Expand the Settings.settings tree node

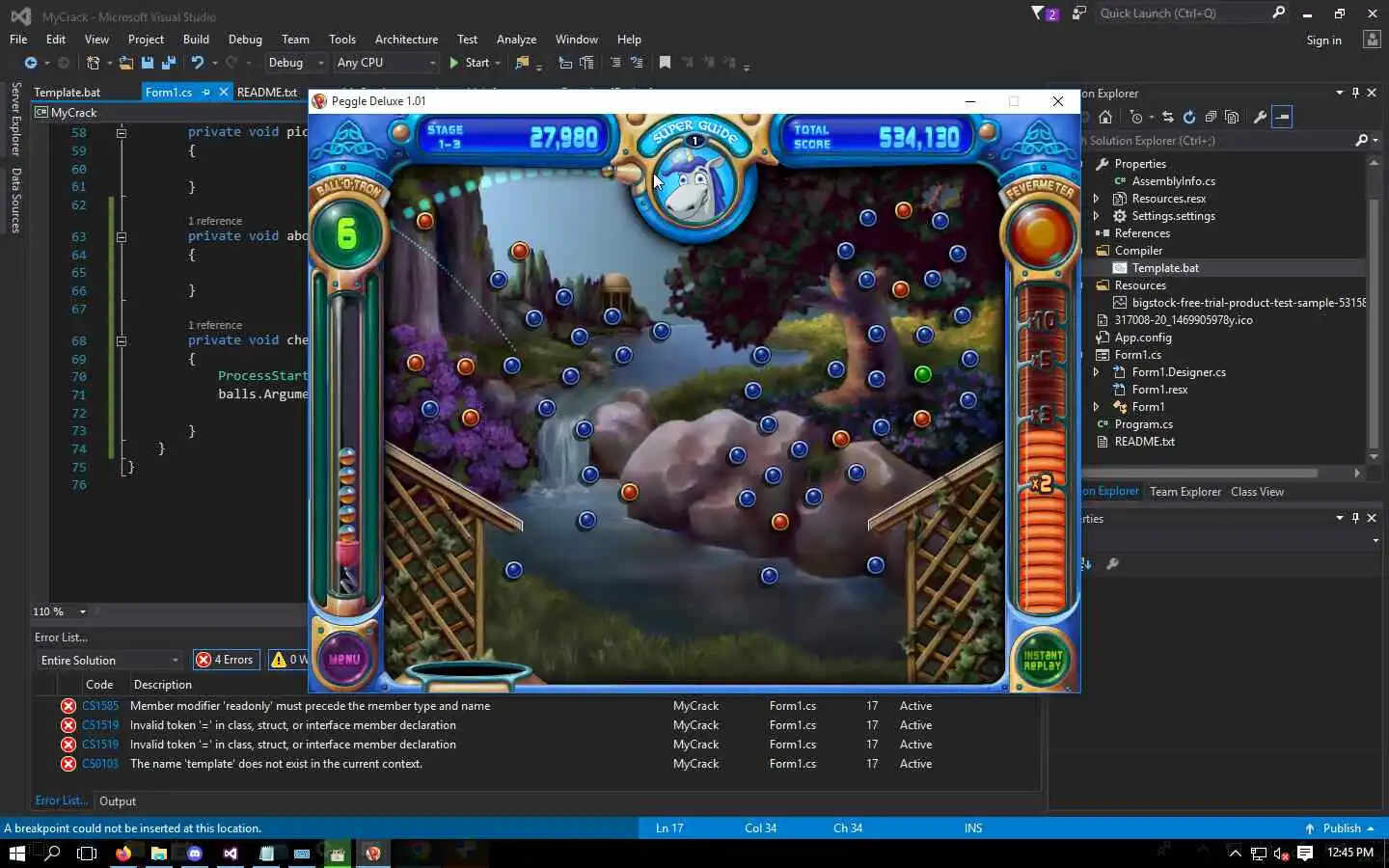pos(1096,216)
